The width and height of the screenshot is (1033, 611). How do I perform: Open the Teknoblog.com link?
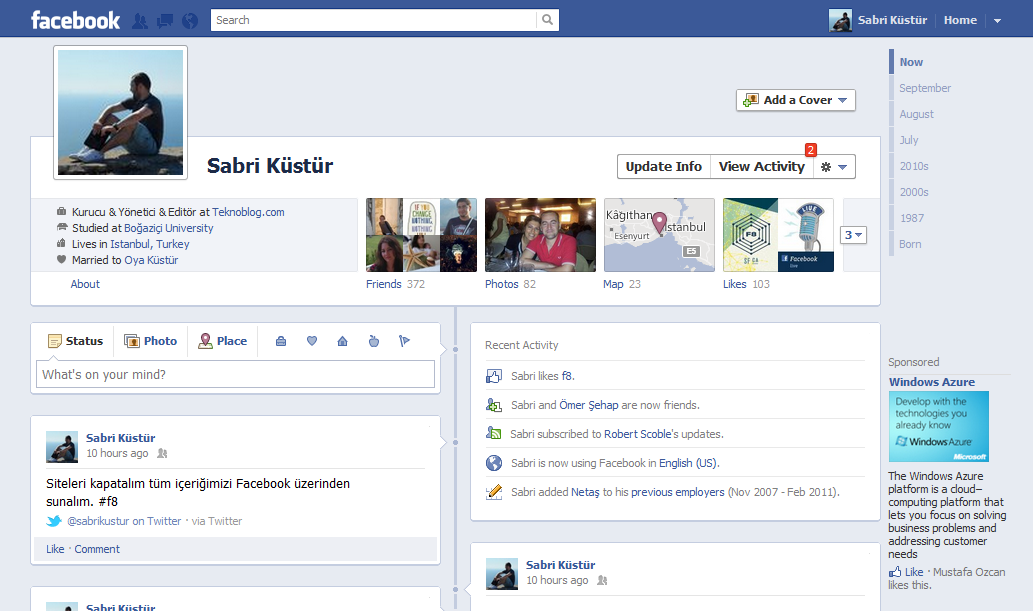tap(248, 212)
